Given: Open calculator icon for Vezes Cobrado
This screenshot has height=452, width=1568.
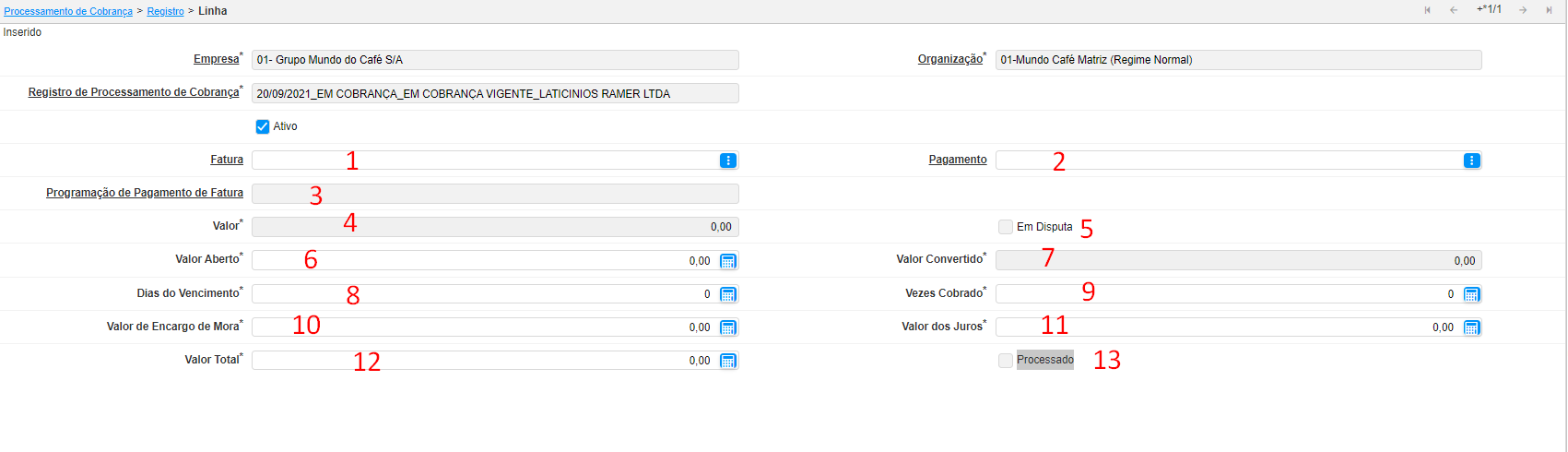Looking at the screenshot, I should pos(1471,294).
